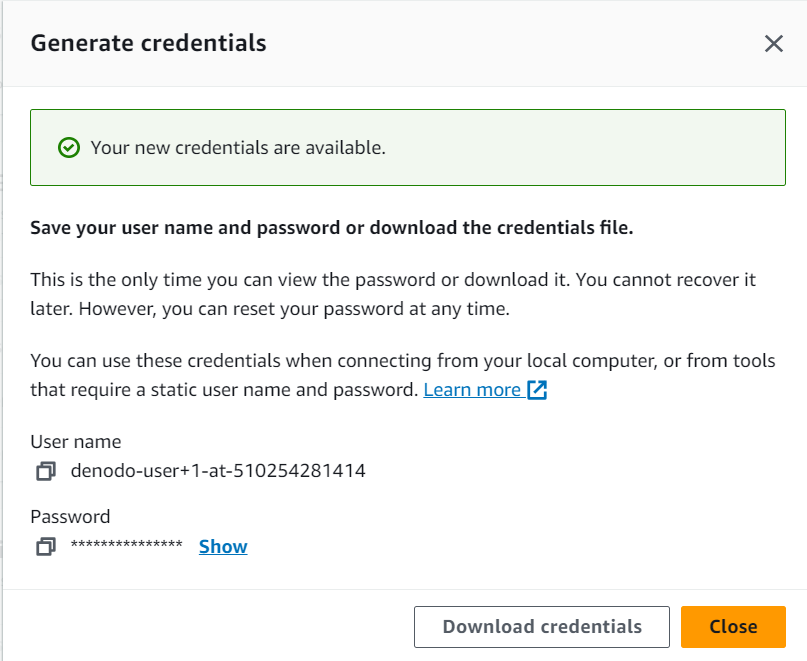The height and width of the screenshot is (661, 807).
Task: Open the Learn more link
Action: pyautogui.click(x=472, y=390)
